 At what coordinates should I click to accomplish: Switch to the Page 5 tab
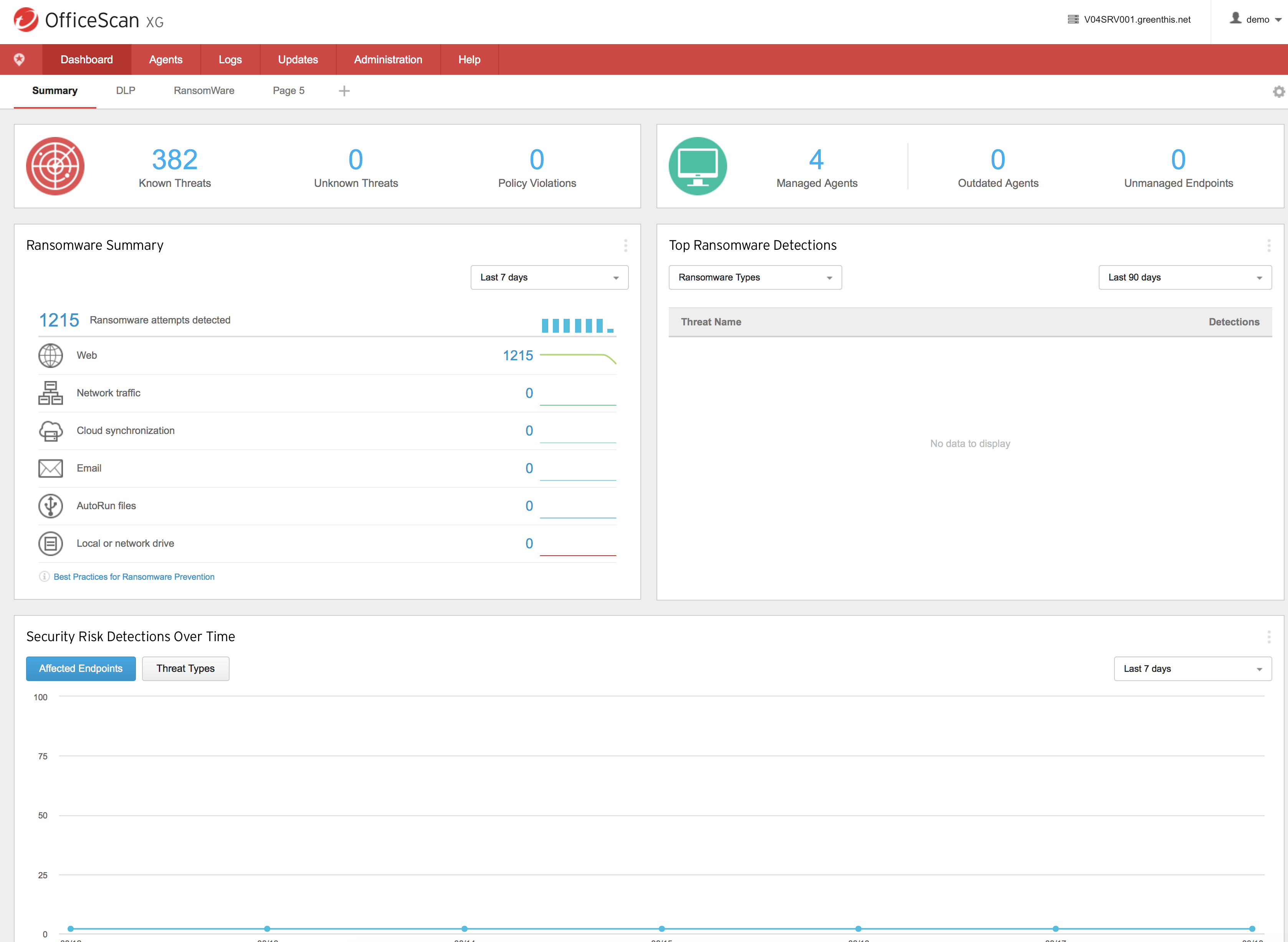click(x=289, y=91)
